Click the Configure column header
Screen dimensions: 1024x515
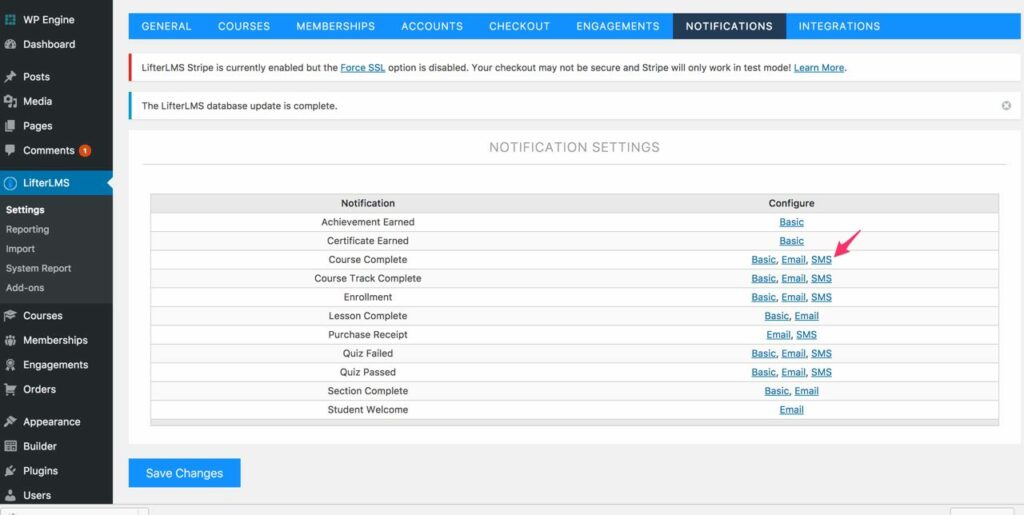(792, 203)
